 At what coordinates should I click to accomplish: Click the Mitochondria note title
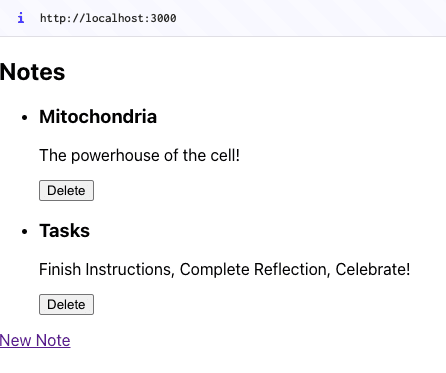point(98,117)
